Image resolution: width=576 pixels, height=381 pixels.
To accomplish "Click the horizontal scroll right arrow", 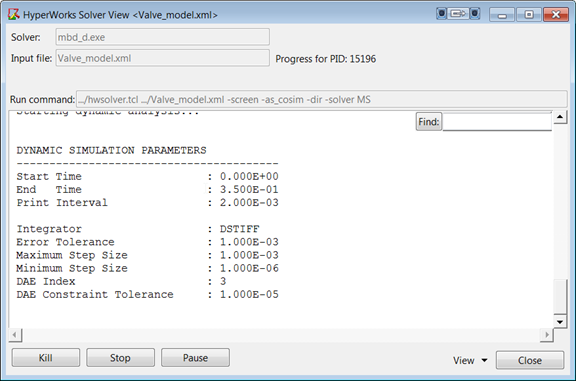I will [547, 335].
